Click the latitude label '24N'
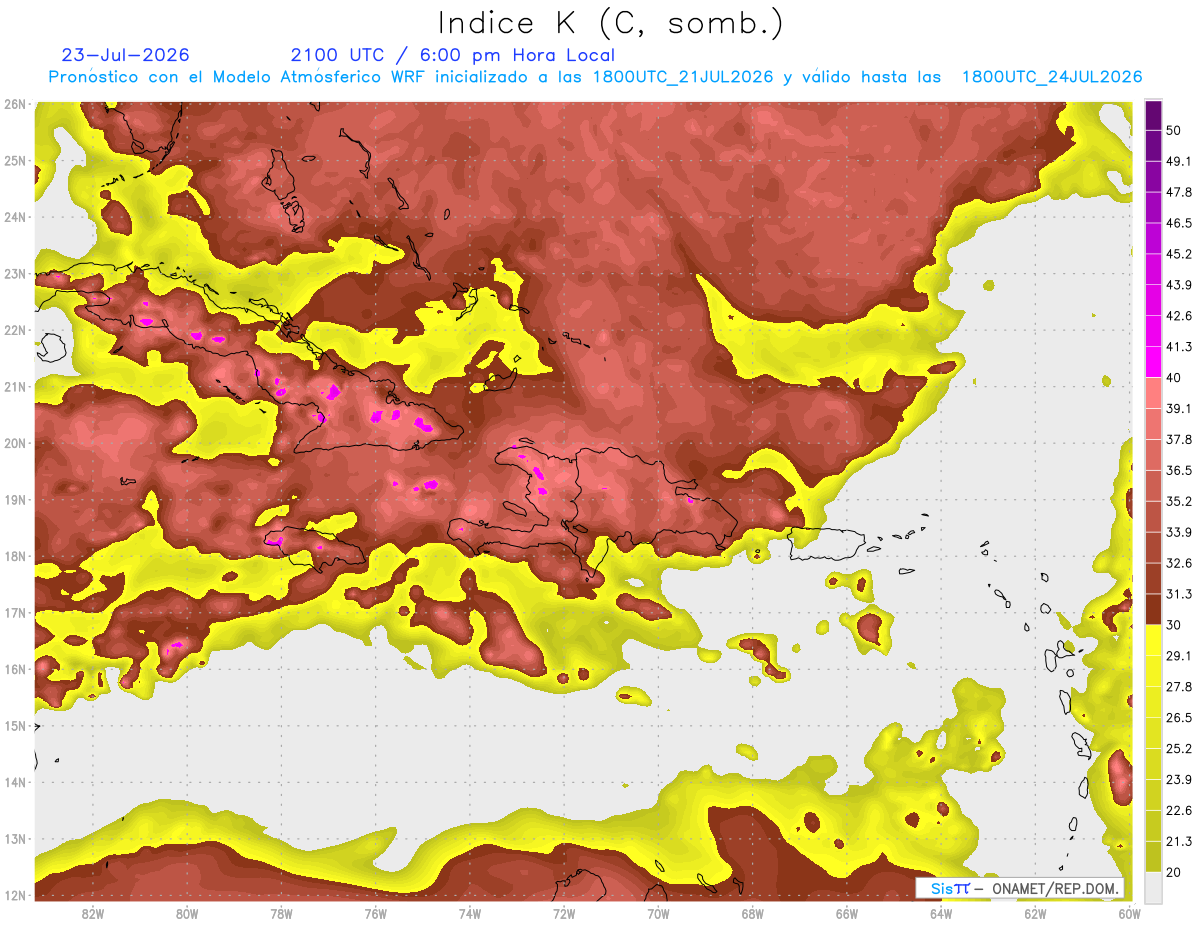This screenshot has width=1200, height=927. (x=15, y=217)
